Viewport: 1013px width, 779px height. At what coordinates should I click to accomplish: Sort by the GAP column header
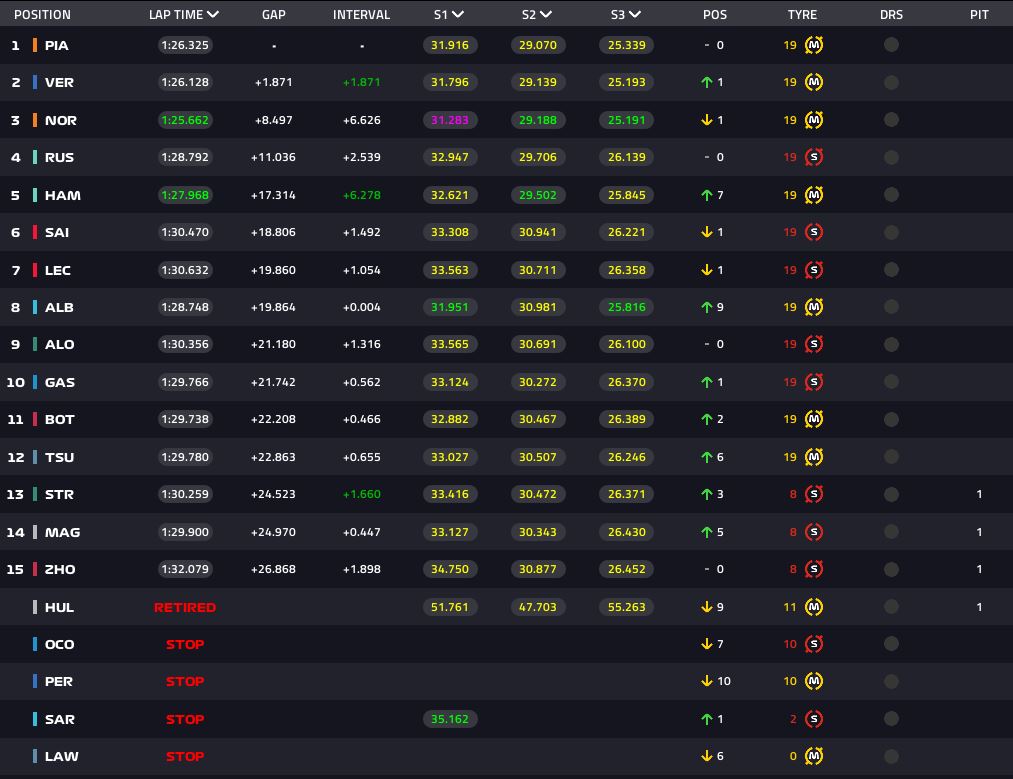pyautogui.click(x=273, y=15)
